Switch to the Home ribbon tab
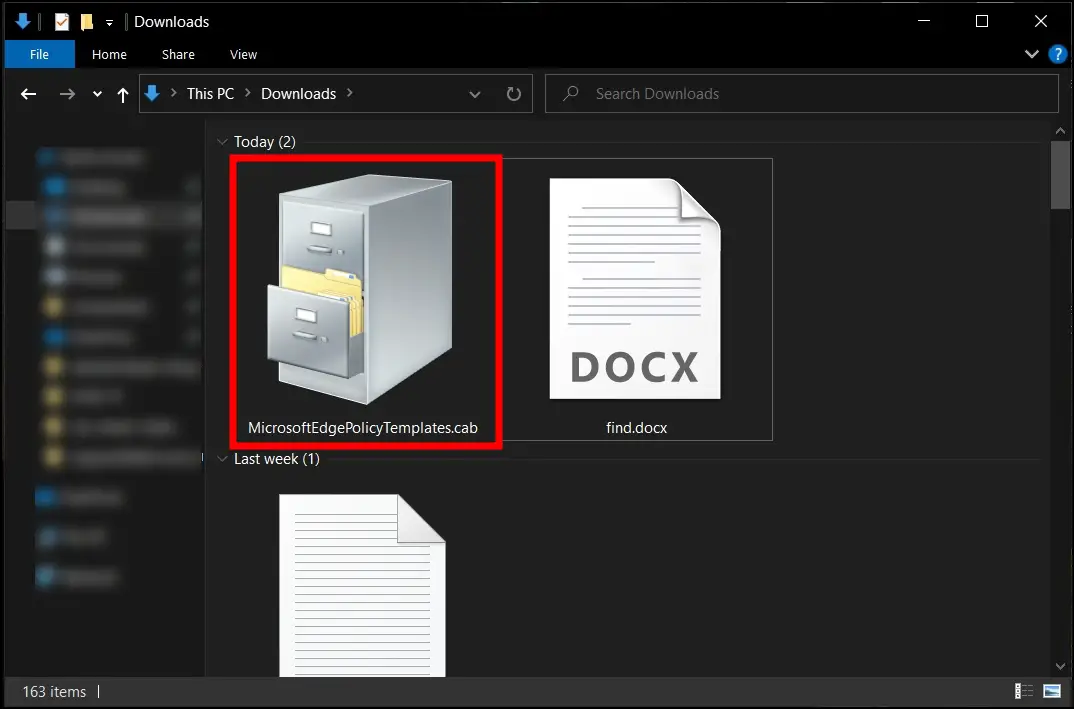Viewport: 1074px width, 709px height. click(x=109, y=54)
